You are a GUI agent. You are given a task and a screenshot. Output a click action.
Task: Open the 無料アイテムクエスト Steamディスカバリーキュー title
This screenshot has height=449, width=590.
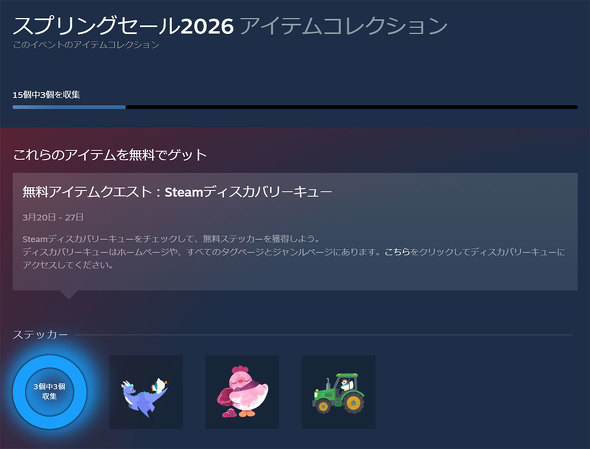177,192
